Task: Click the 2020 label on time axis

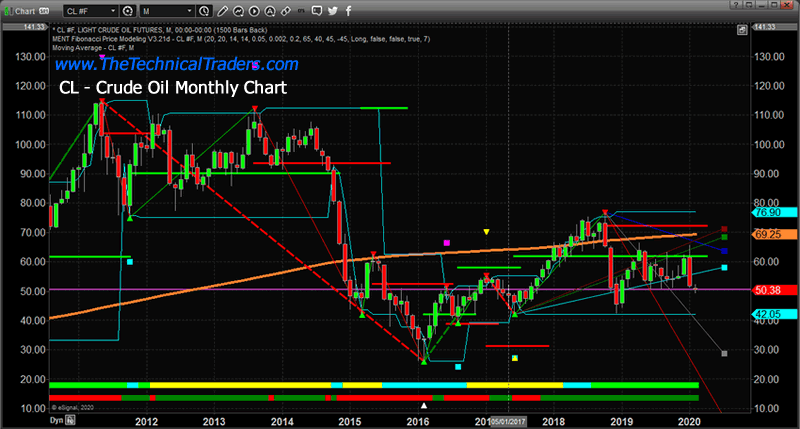Action: (689, 422)
